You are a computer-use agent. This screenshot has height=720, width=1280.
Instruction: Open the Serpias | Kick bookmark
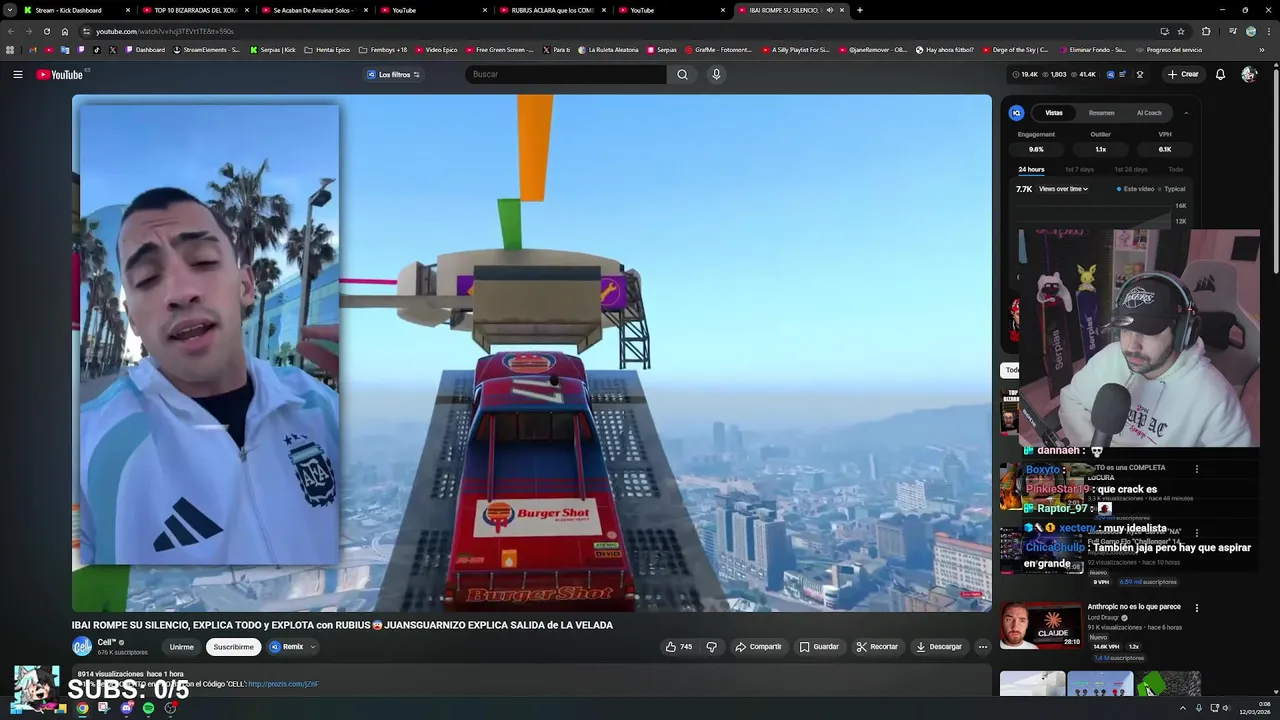[273, 50]
